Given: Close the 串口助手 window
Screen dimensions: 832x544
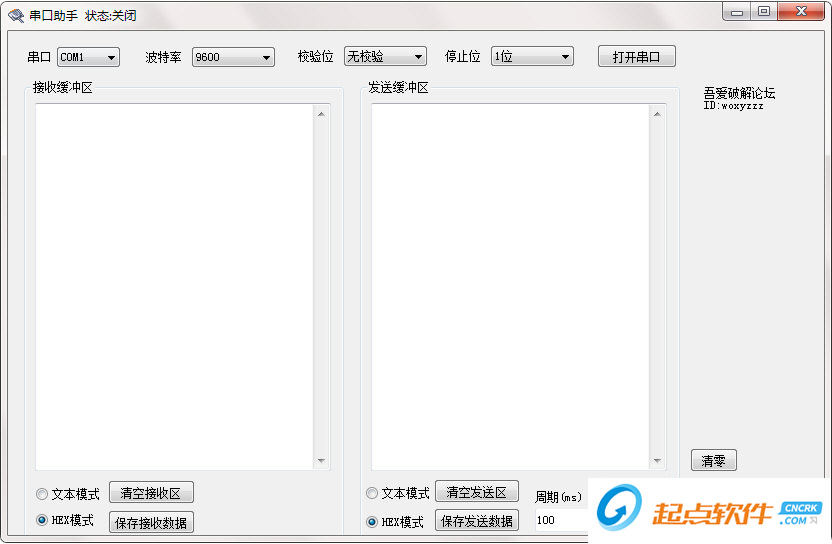Looking at the screenshot, I should click(x=801, y=12).
